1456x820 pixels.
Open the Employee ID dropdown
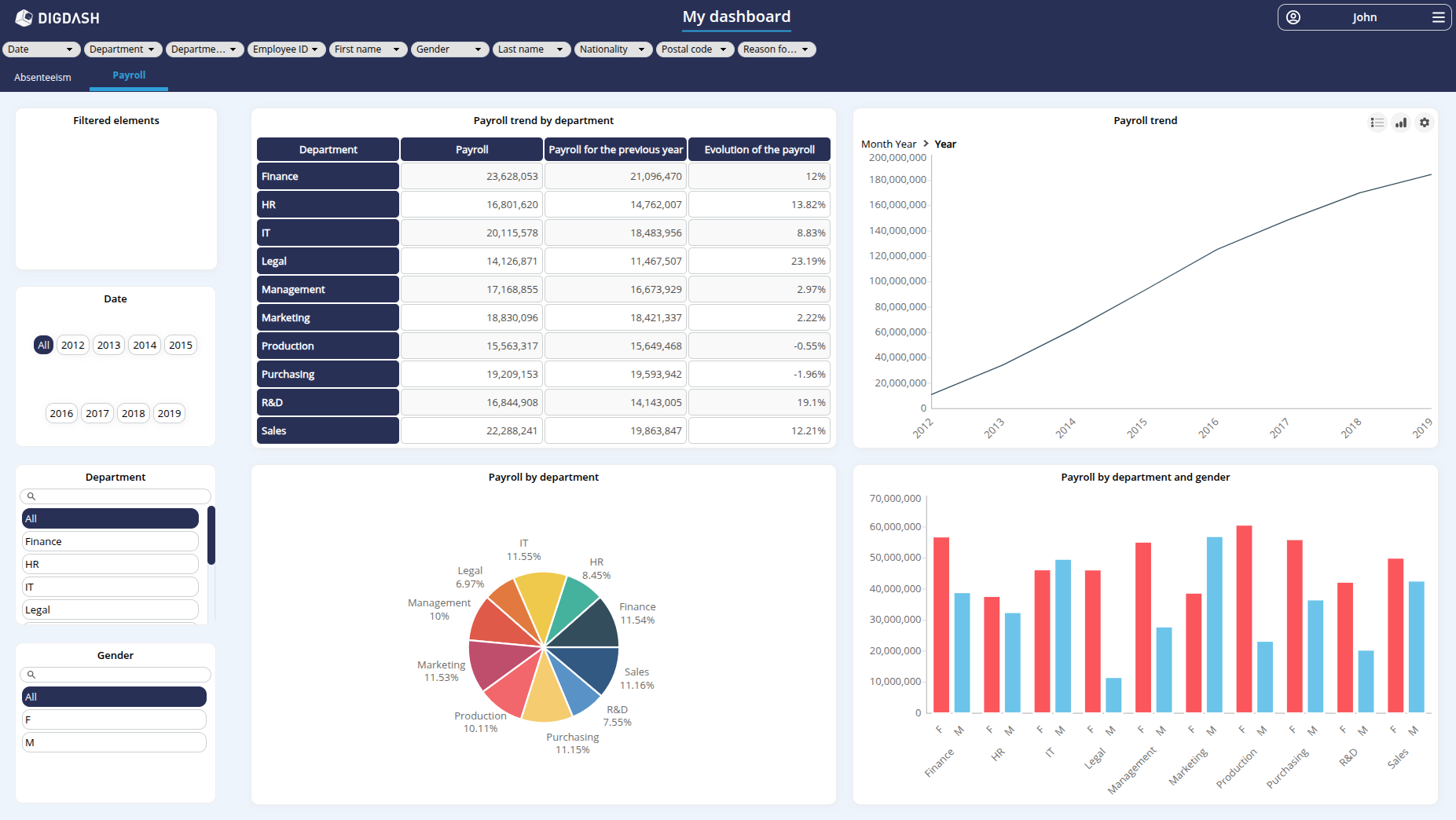(x=285, y=49)
